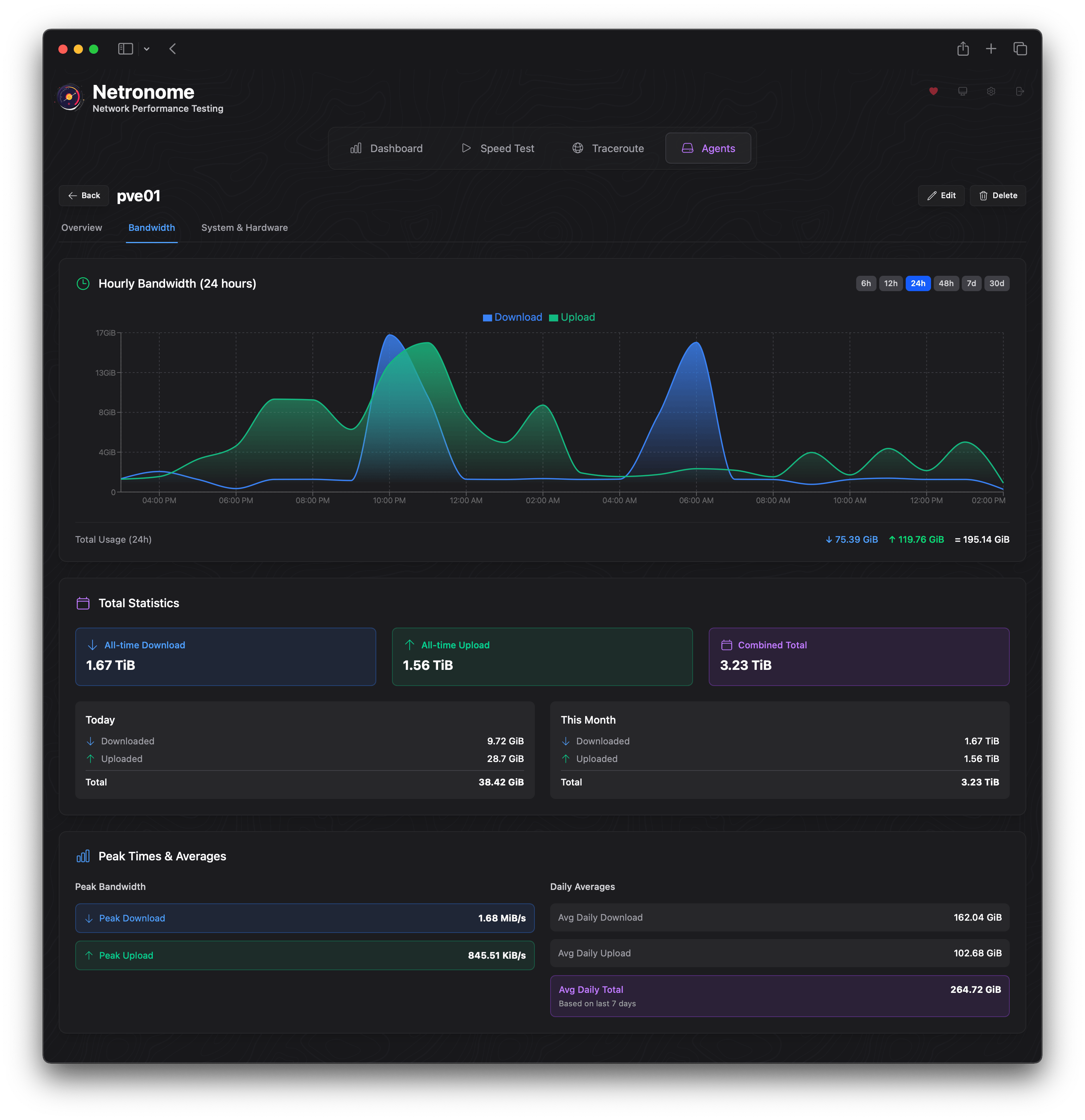This screenshot has height=1120, width=1085.
Task: Open the Speed Test navigation tab
Action: [497, 148]
